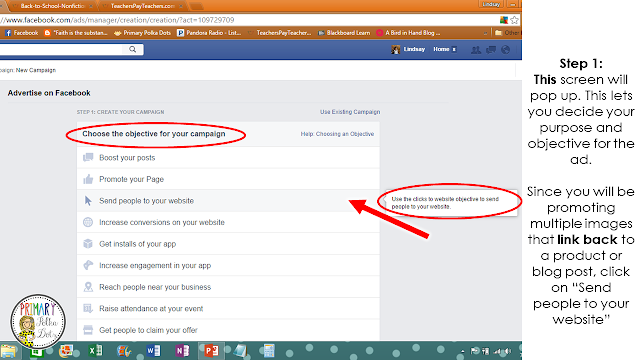
Task: Click the thumbs-up Promote your Page icon
Action: [x=88, y=179]
